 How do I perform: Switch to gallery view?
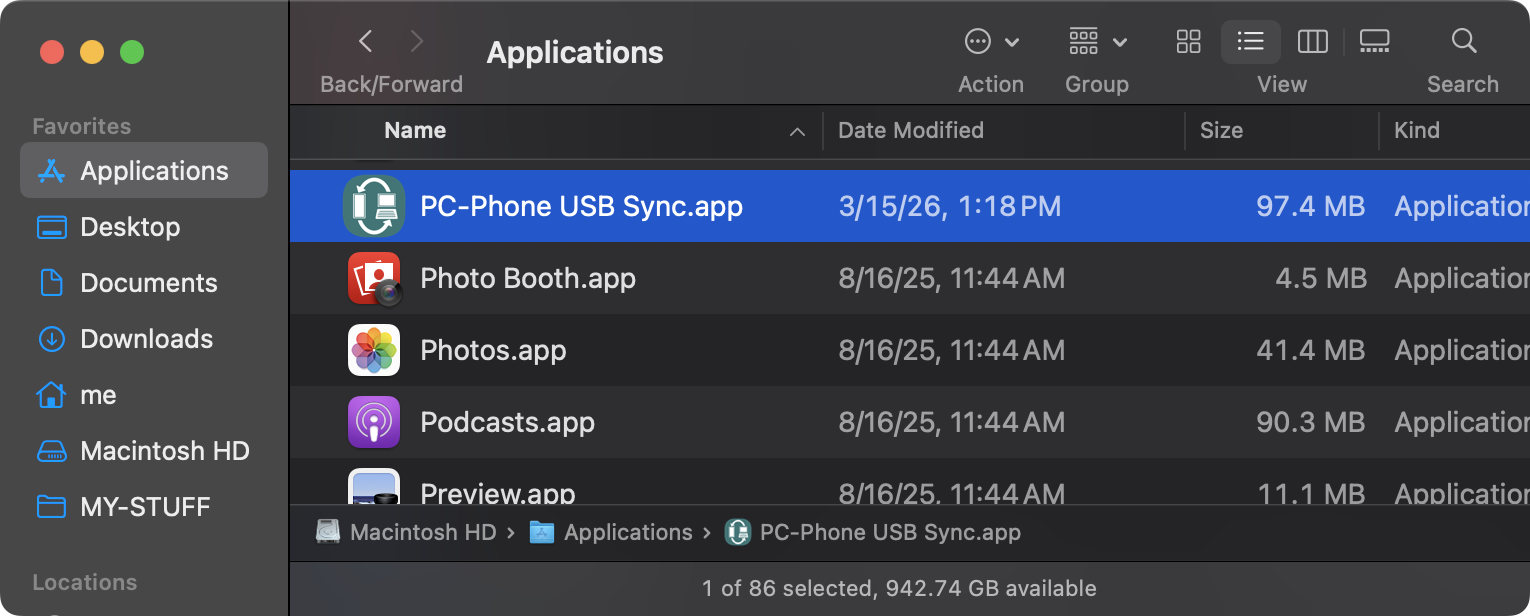point(1374,41)
